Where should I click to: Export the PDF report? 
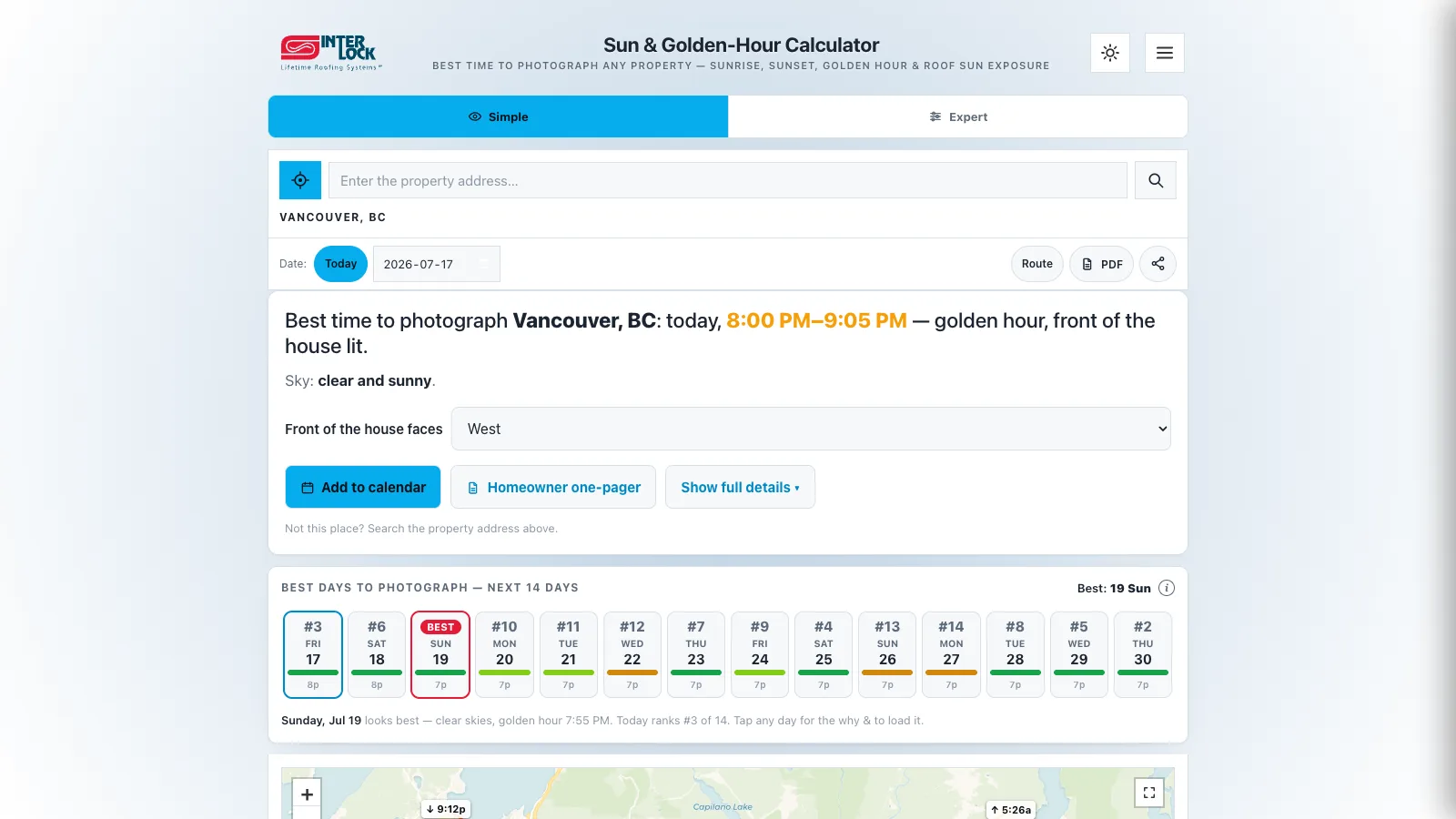click(x=1101, y=264)
